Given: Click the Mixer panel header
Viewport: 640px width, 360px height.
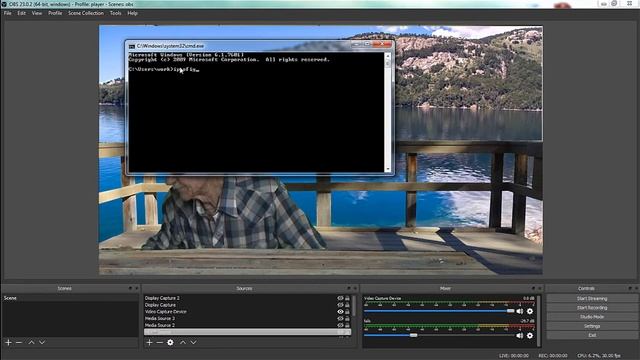Looking at the screenshot, I should [x=452, y=288].
